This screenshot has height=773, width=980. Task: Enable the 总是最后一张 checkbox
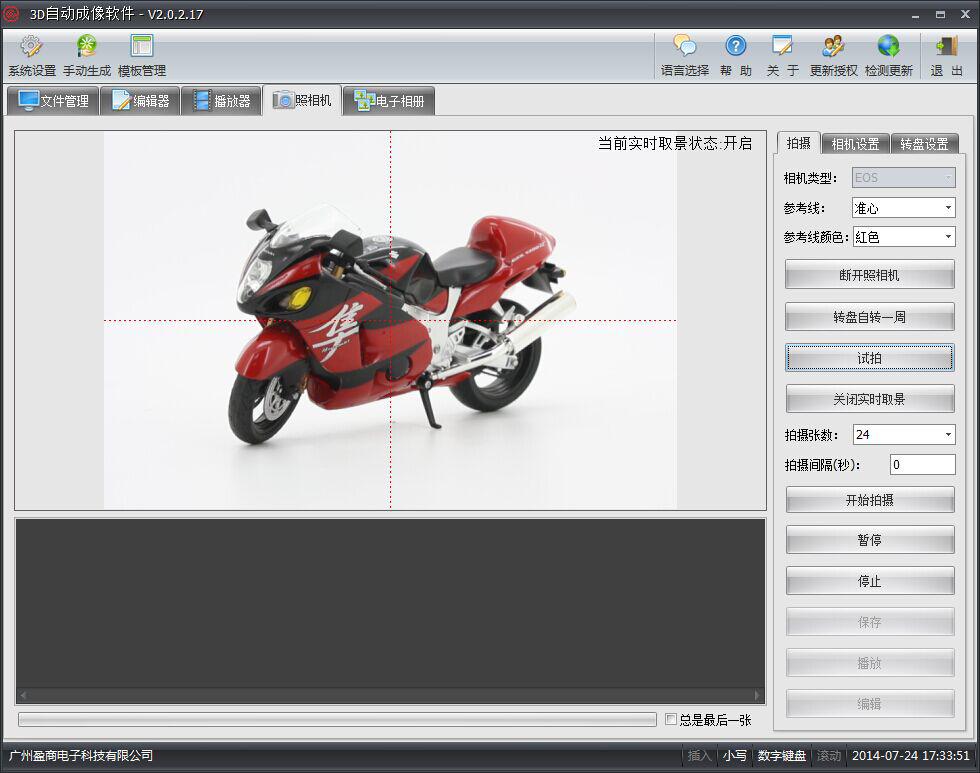click(x=671, y=720)
